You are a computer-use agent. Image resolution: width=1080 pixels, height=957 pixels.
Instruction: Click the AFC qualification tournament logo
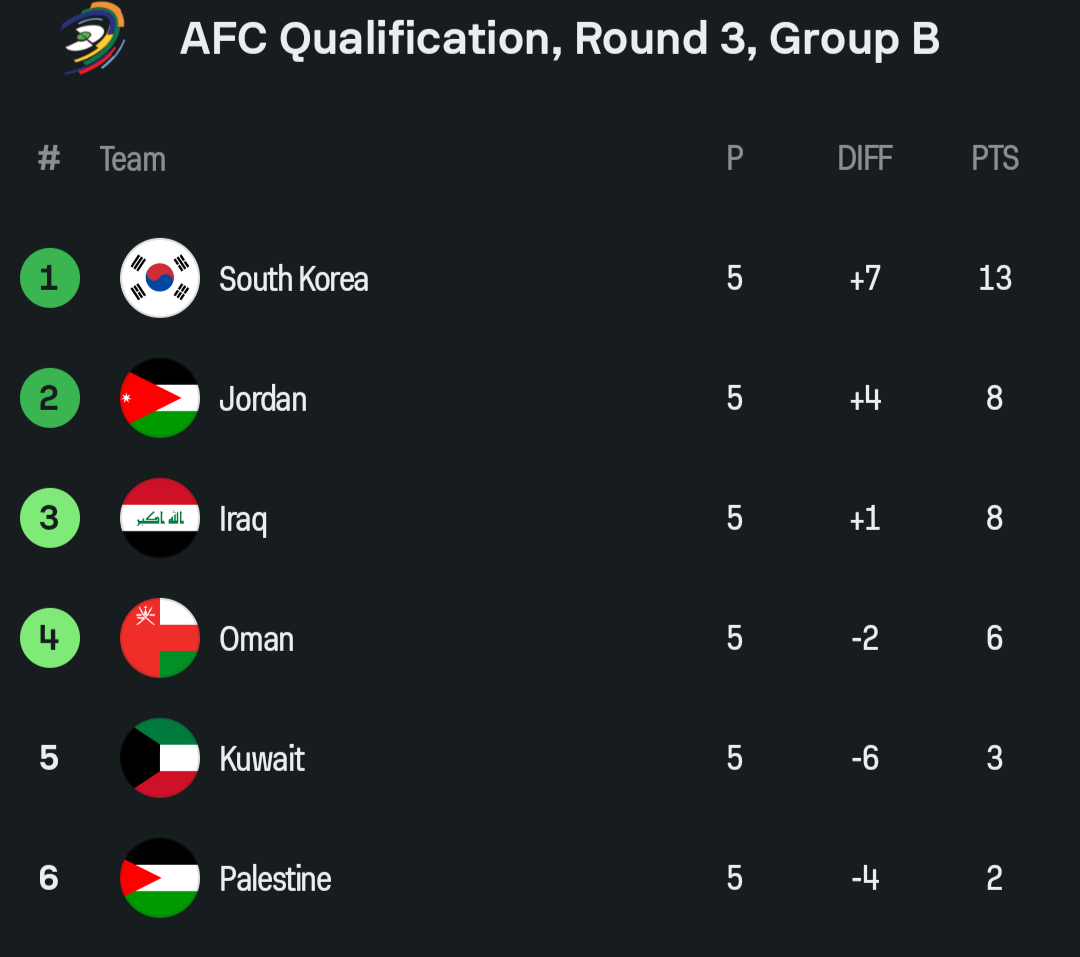click(93, 38)
